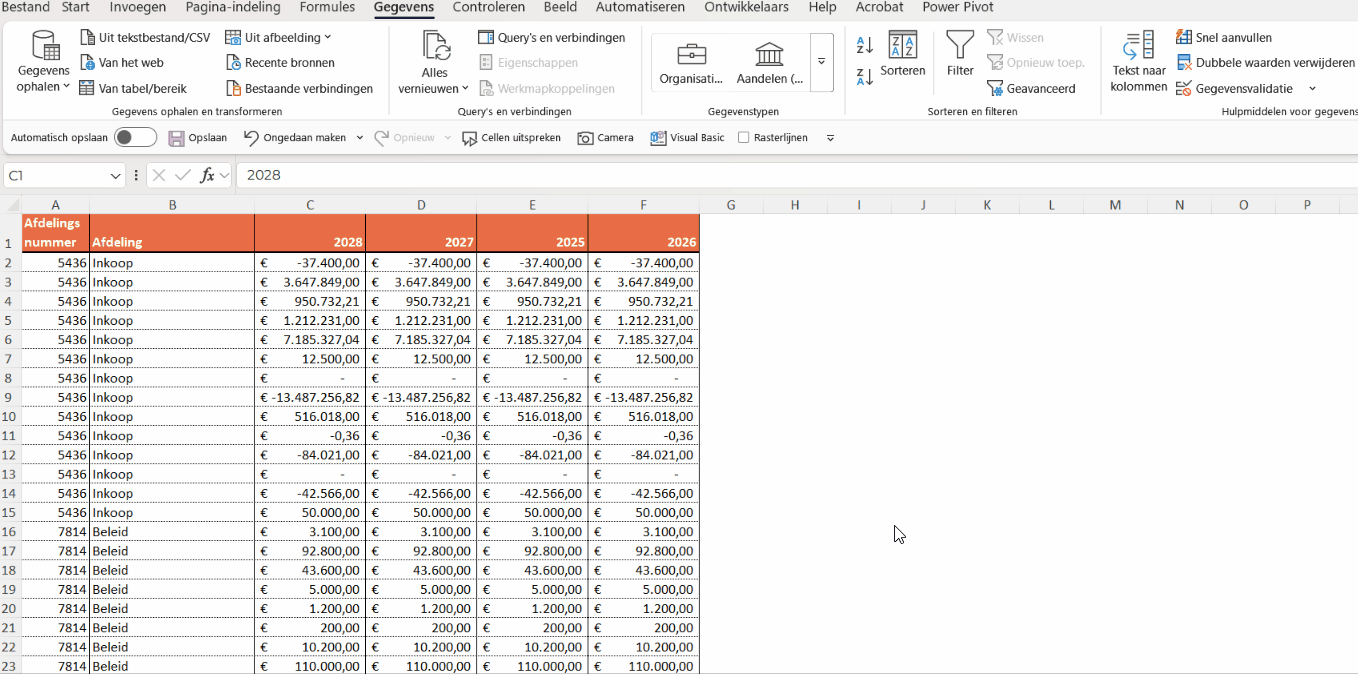Image resolution: width=1358 pixels, height=674 pixels.
Task: Select the 2025 header cell
Action: [x=532, y=233]
